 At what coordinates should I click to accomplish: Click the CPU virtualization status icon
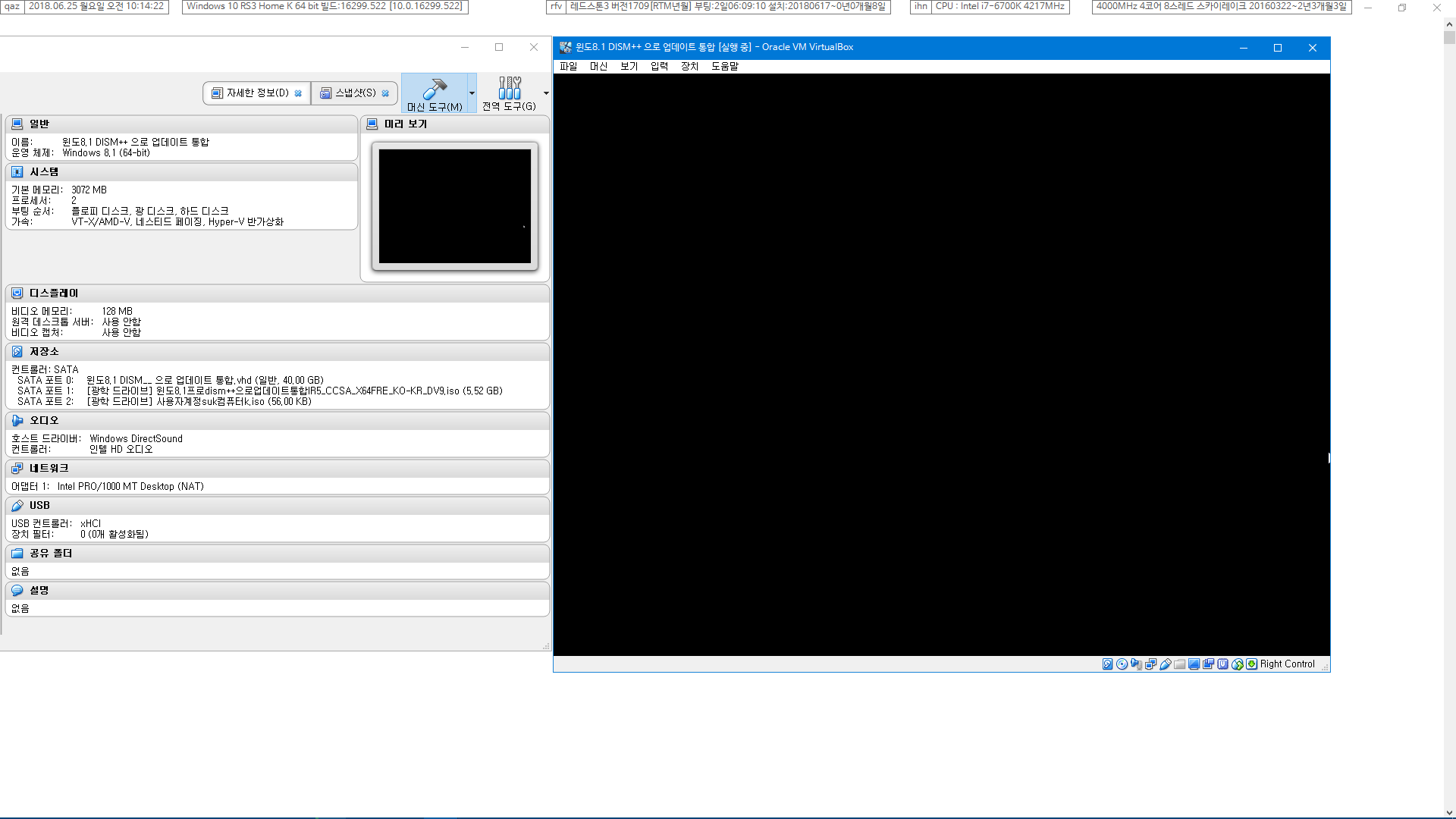(1222, 664)
